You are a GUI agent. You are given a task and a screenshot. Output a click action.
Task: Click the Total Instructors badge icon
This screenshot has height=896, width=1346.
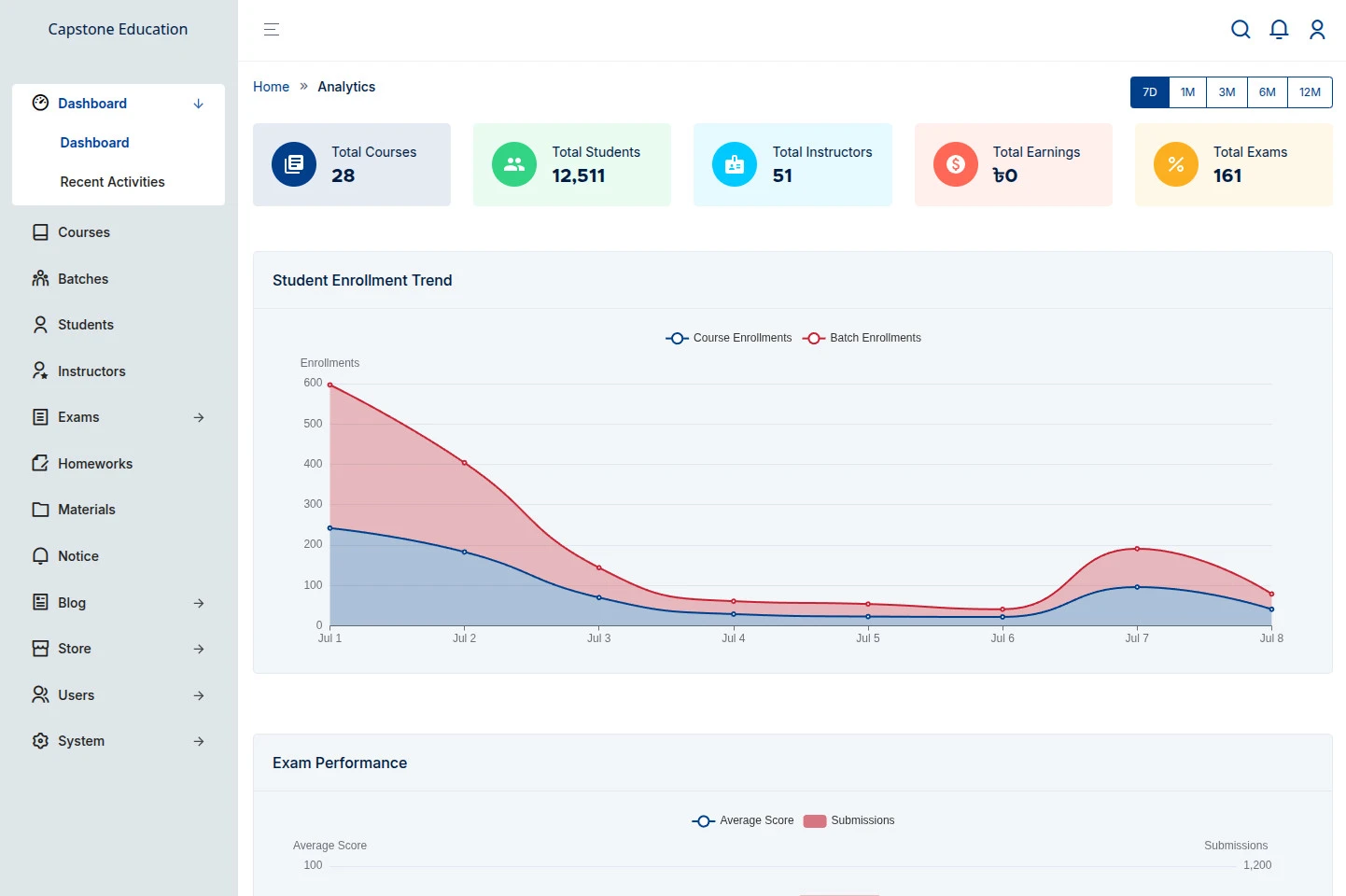[735, 164]
